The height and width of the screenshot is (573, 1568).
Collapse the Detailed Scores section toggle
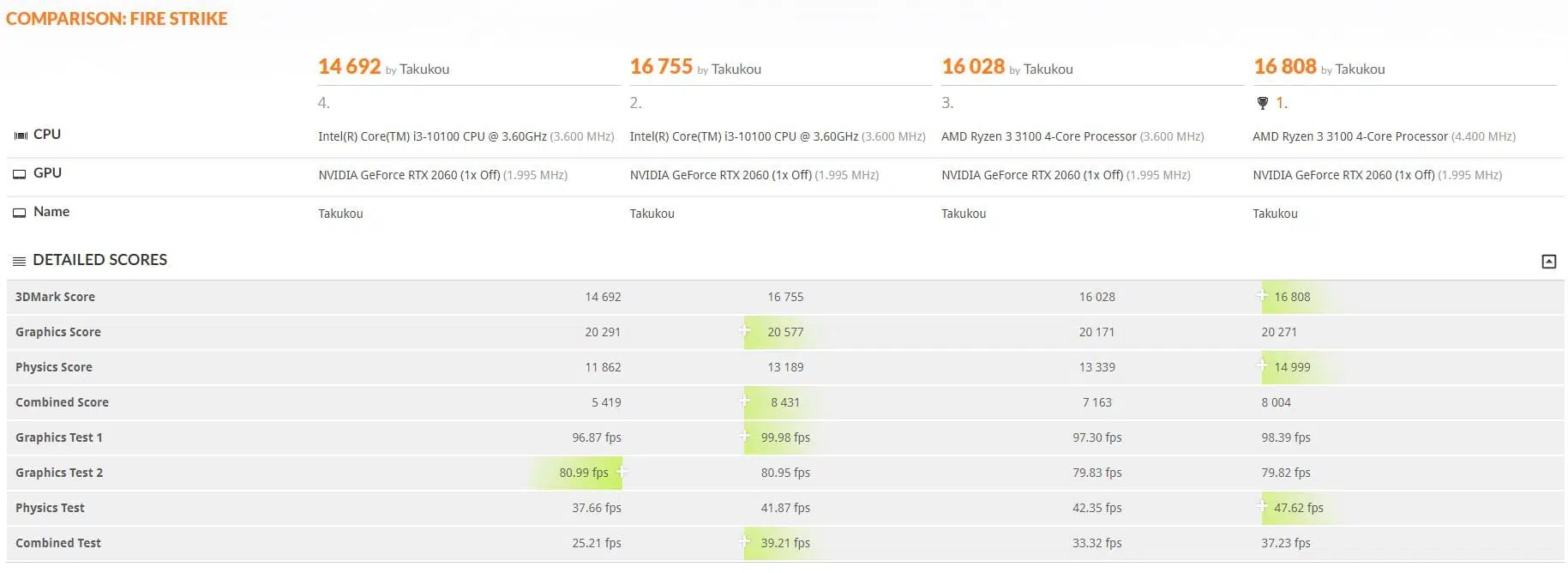1548,262
